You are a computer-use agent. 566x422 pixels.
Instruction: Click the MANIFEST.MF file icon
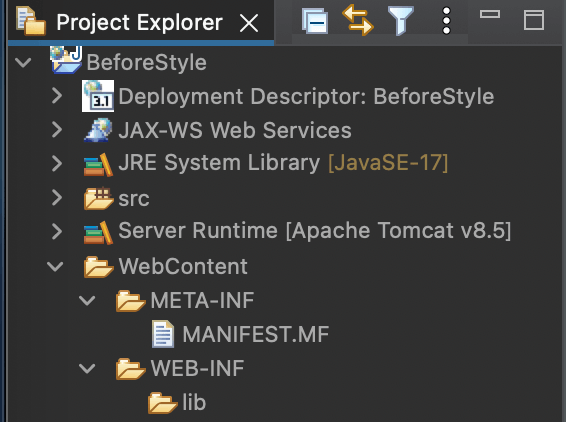[163, 334]
